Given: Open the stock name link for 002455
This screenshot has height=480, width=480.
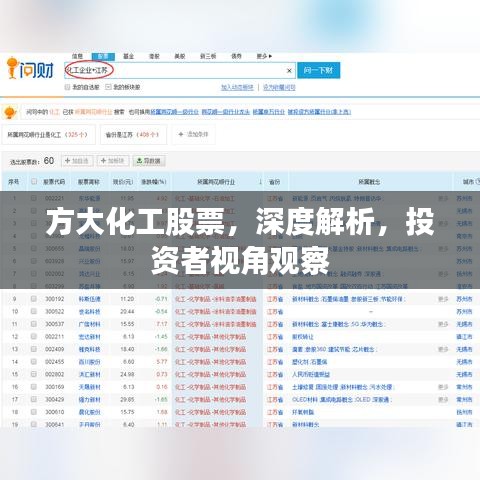Looking at the screenshot, I should click(89, 362).
